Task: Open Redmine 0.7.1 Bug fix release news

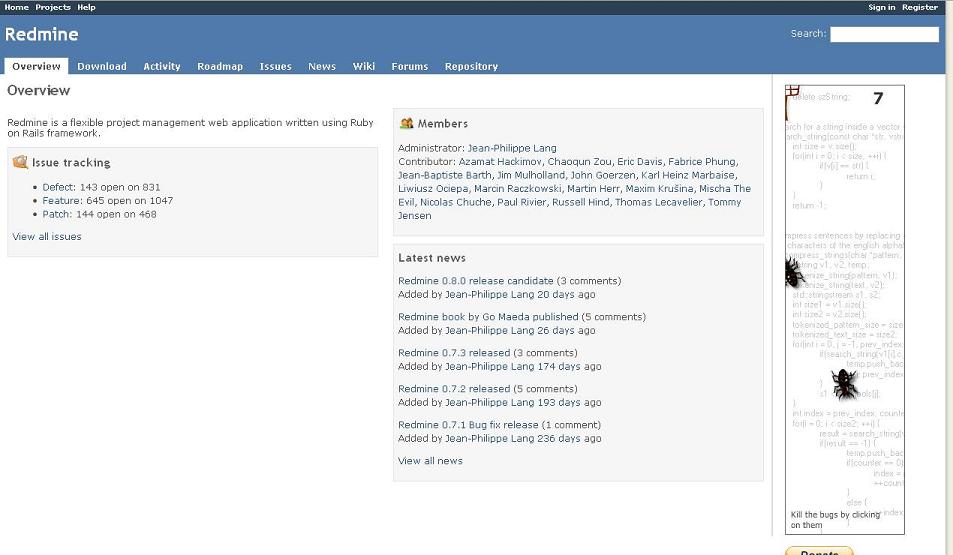Action: 468,424
